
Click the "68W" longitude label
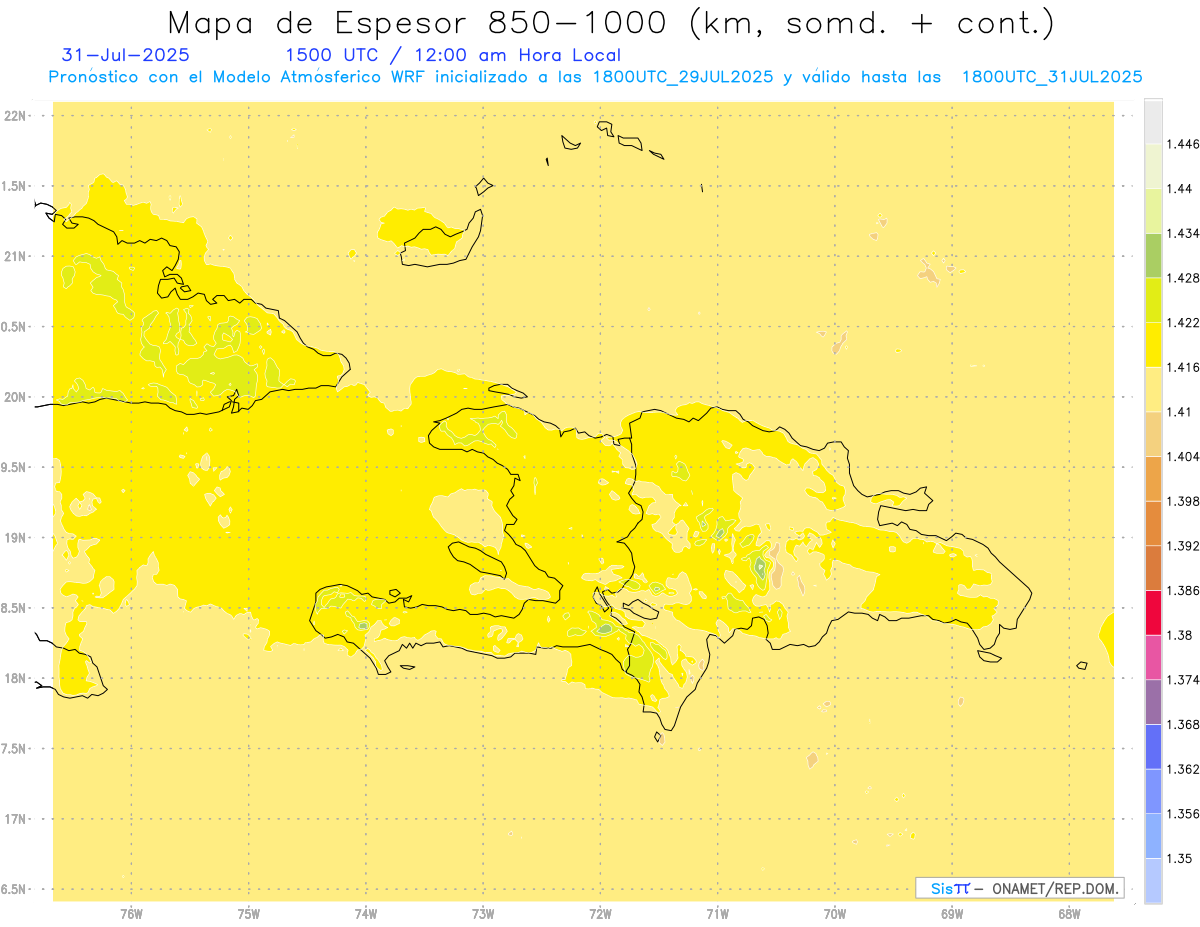(1069, 914)
